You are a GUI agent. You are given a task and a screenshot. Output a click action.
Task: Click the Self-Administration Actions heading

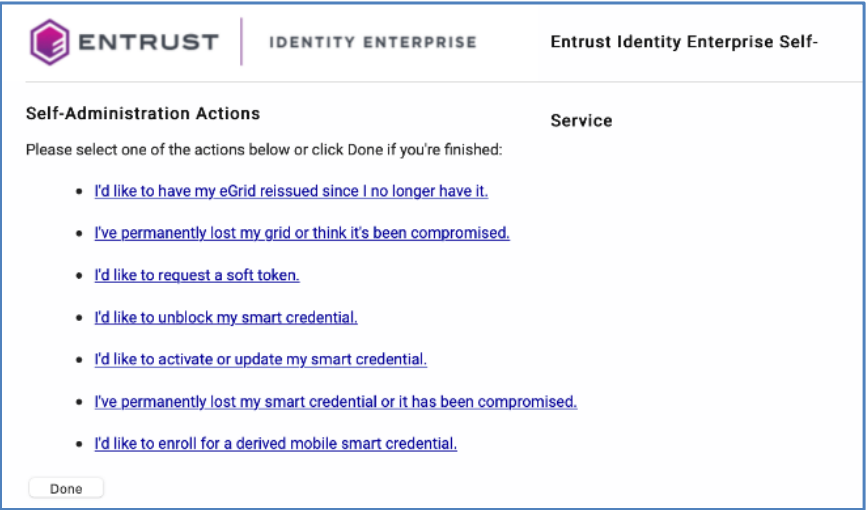coord(142,114)
